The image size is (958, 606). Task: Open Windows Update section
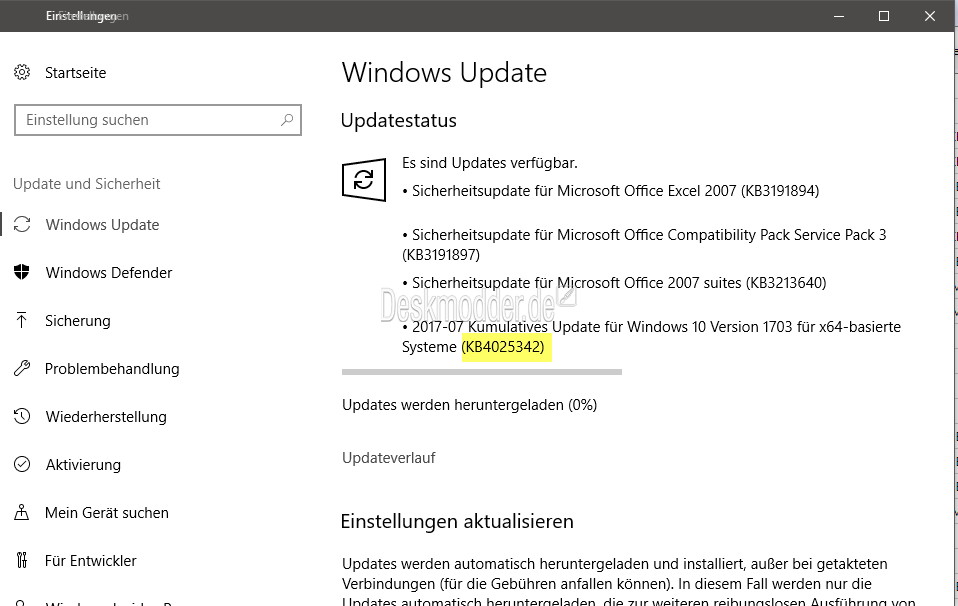[x=102, y=225]
